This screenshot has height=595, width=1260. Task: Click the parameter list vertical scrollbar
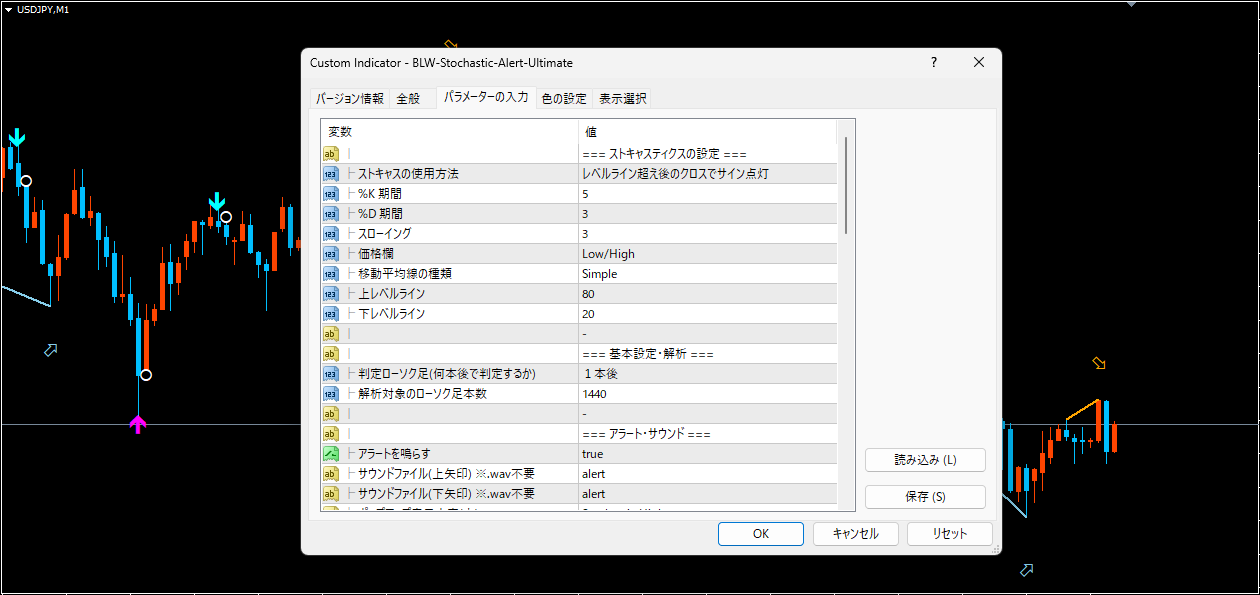(x=847, y=300)
